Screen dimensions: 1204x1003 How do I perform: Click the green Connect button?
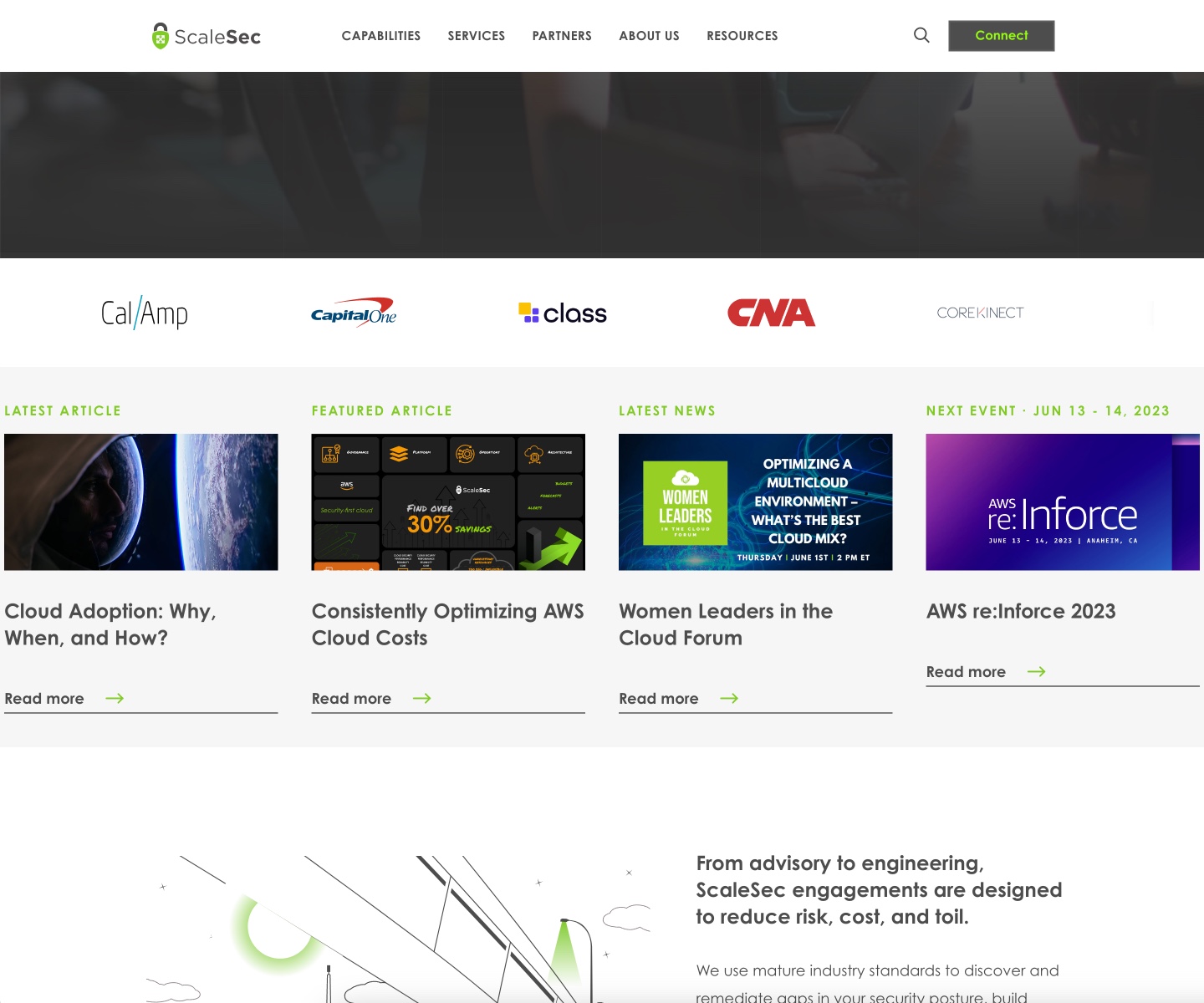click(1002, 36)
